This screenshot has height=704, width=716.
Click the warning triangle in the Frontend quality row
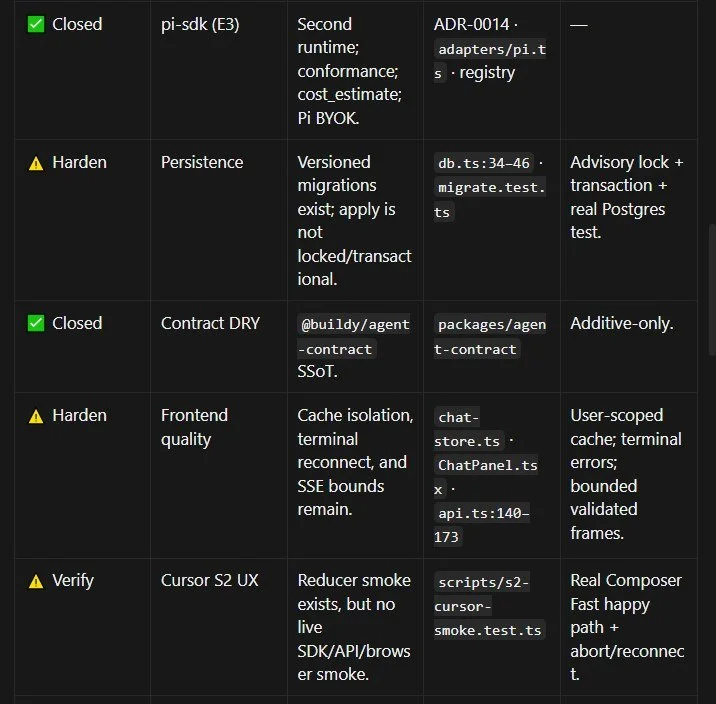[36, 416]
